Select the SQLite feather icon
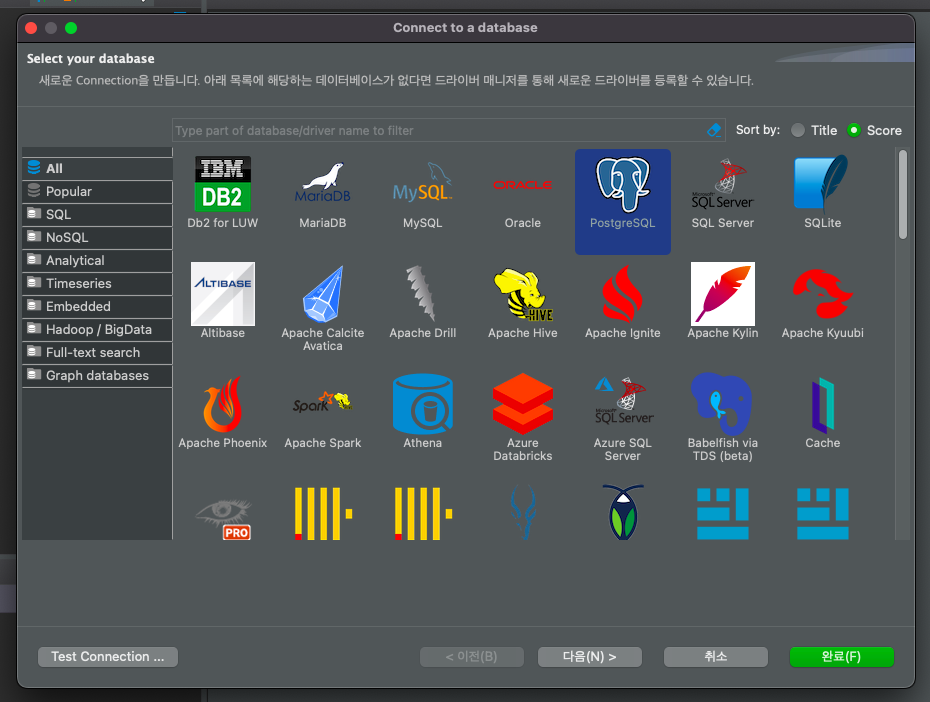The width and height of the screenshot is (930, 702). click(x=822, y=183)
